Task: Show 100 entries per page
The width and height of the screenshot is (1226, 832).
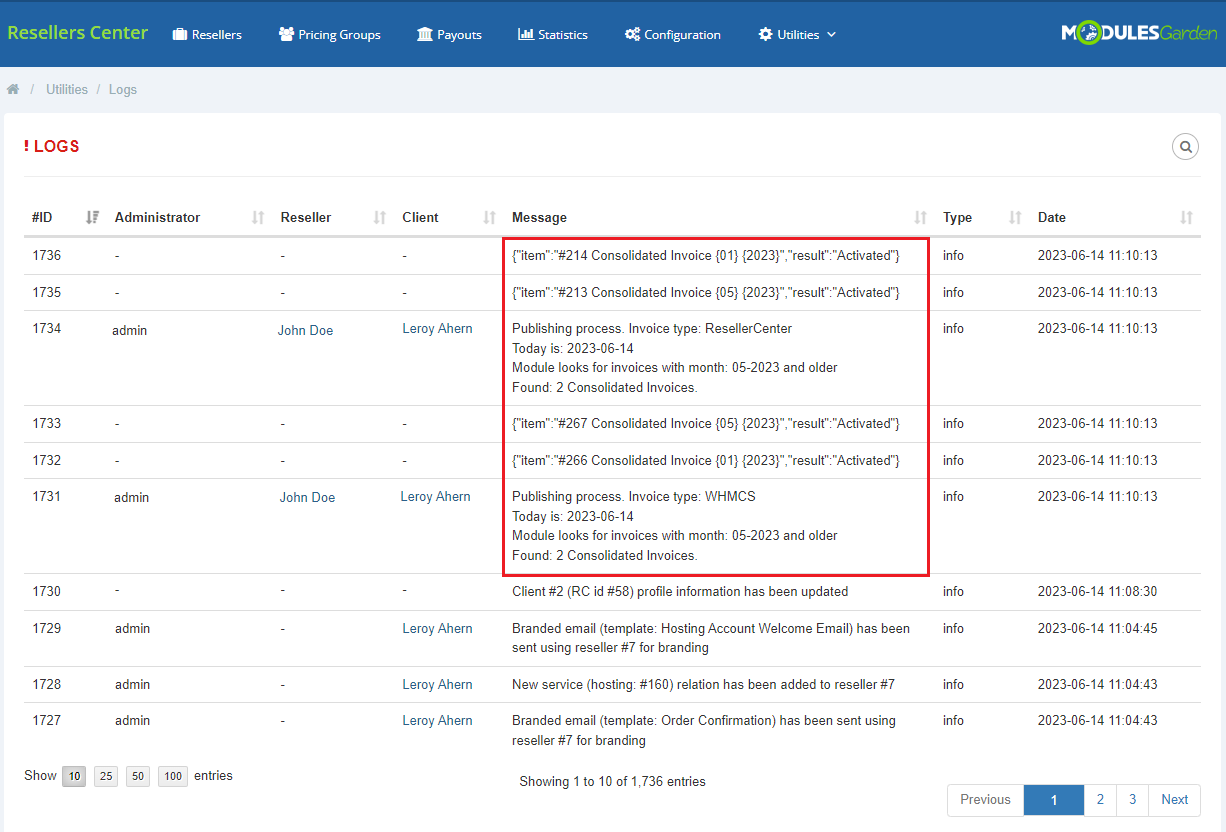Action: pos(173,776)
